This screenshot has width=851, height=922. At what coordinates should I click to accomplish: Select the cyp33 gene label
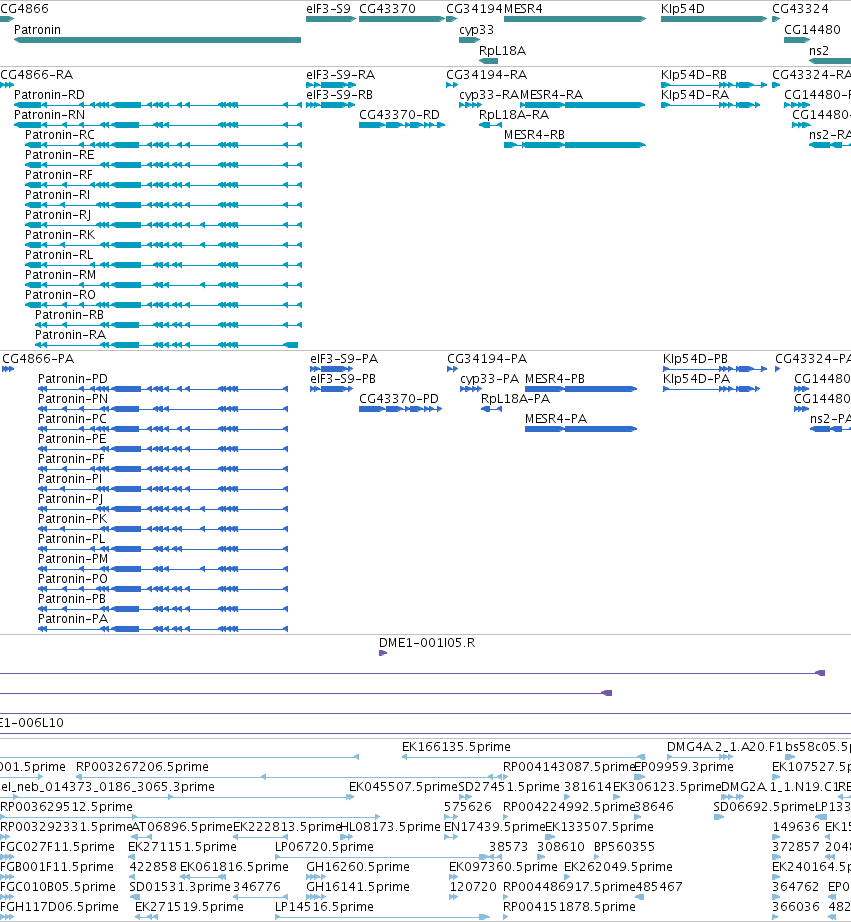click(476, 30)
